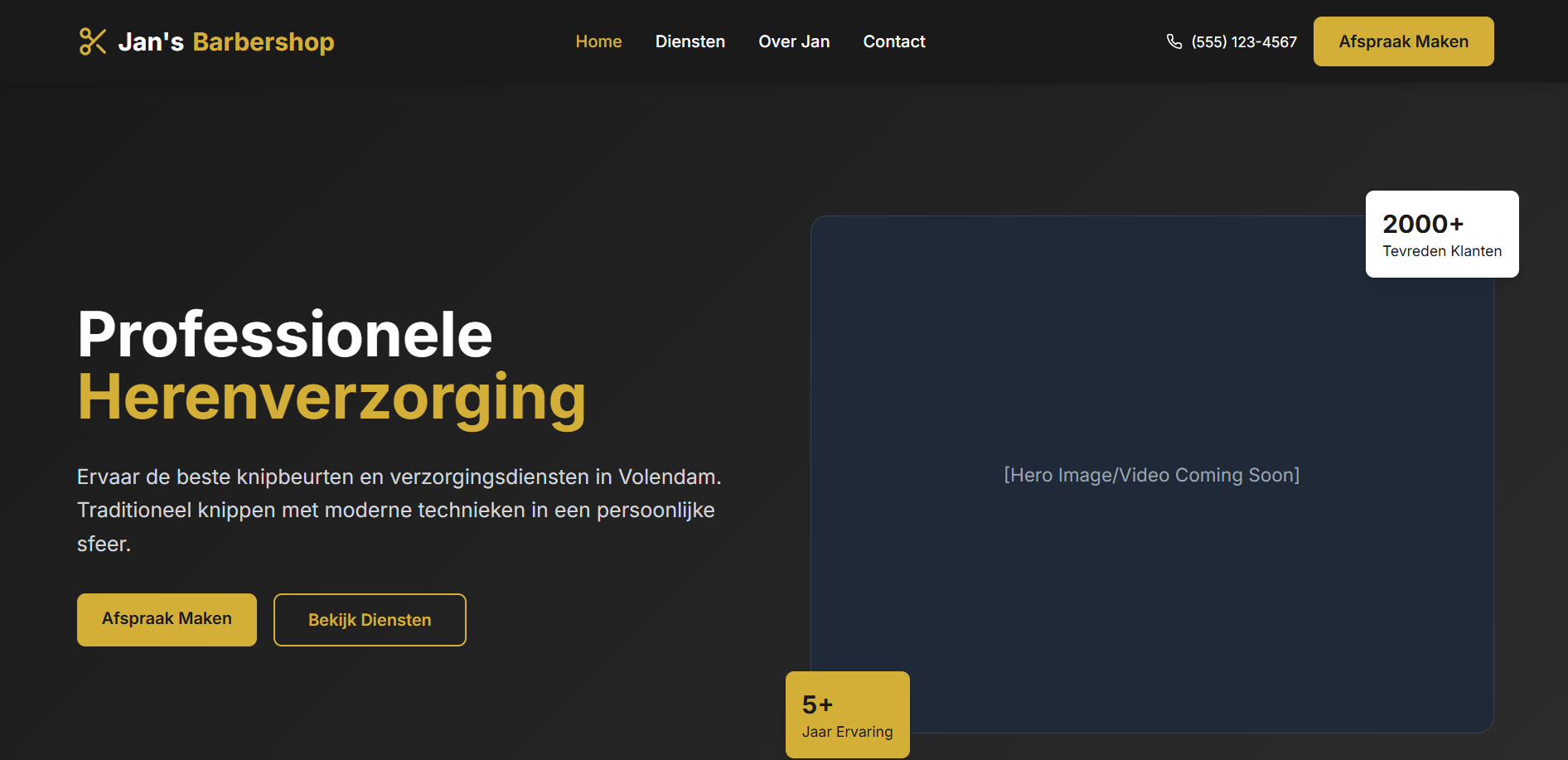This screenshot has height=760, width=1568.
Task: Click the white 2000+ number
Action: [x=1422, y=224]
